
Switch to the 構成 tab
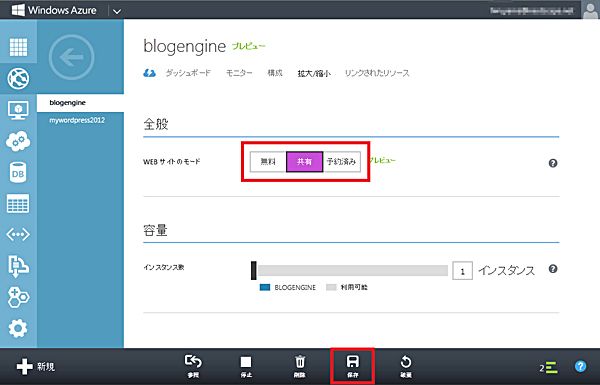point(275,73)
